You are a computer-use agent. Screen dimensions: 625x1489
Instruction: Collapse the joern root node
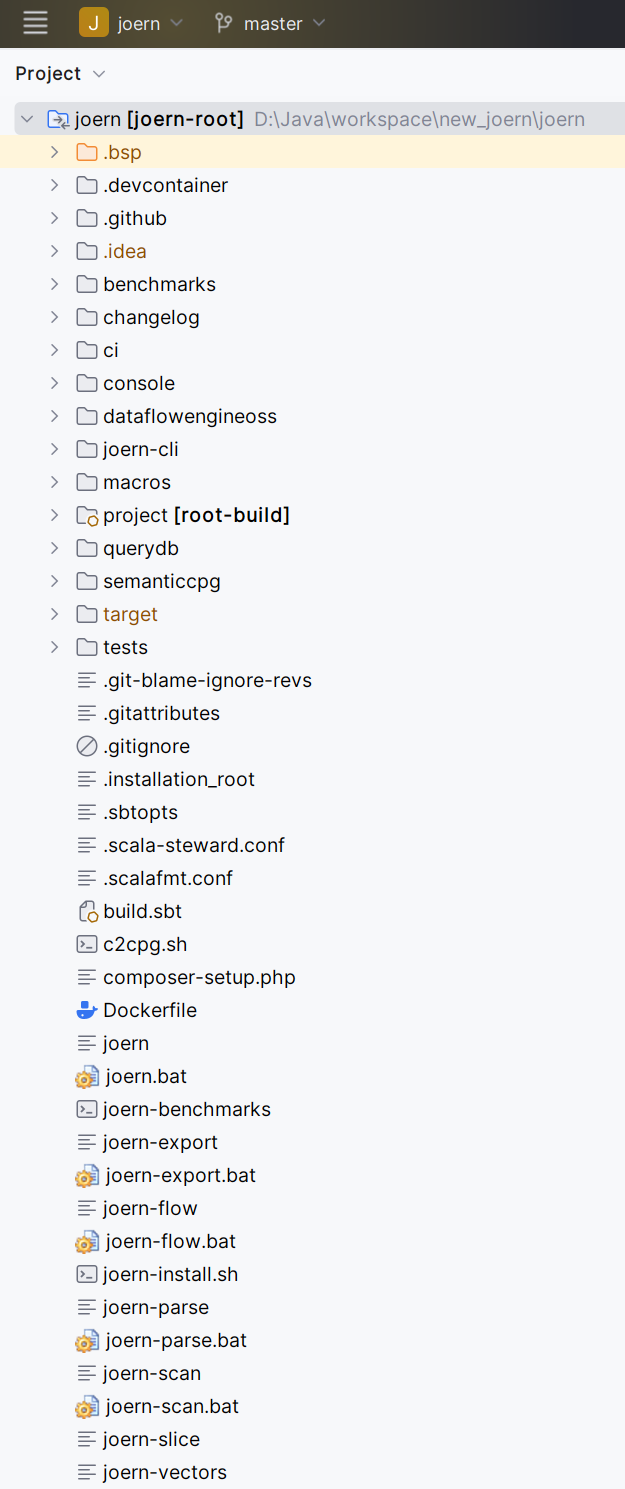pyautogui.click(x=26, y=118)
